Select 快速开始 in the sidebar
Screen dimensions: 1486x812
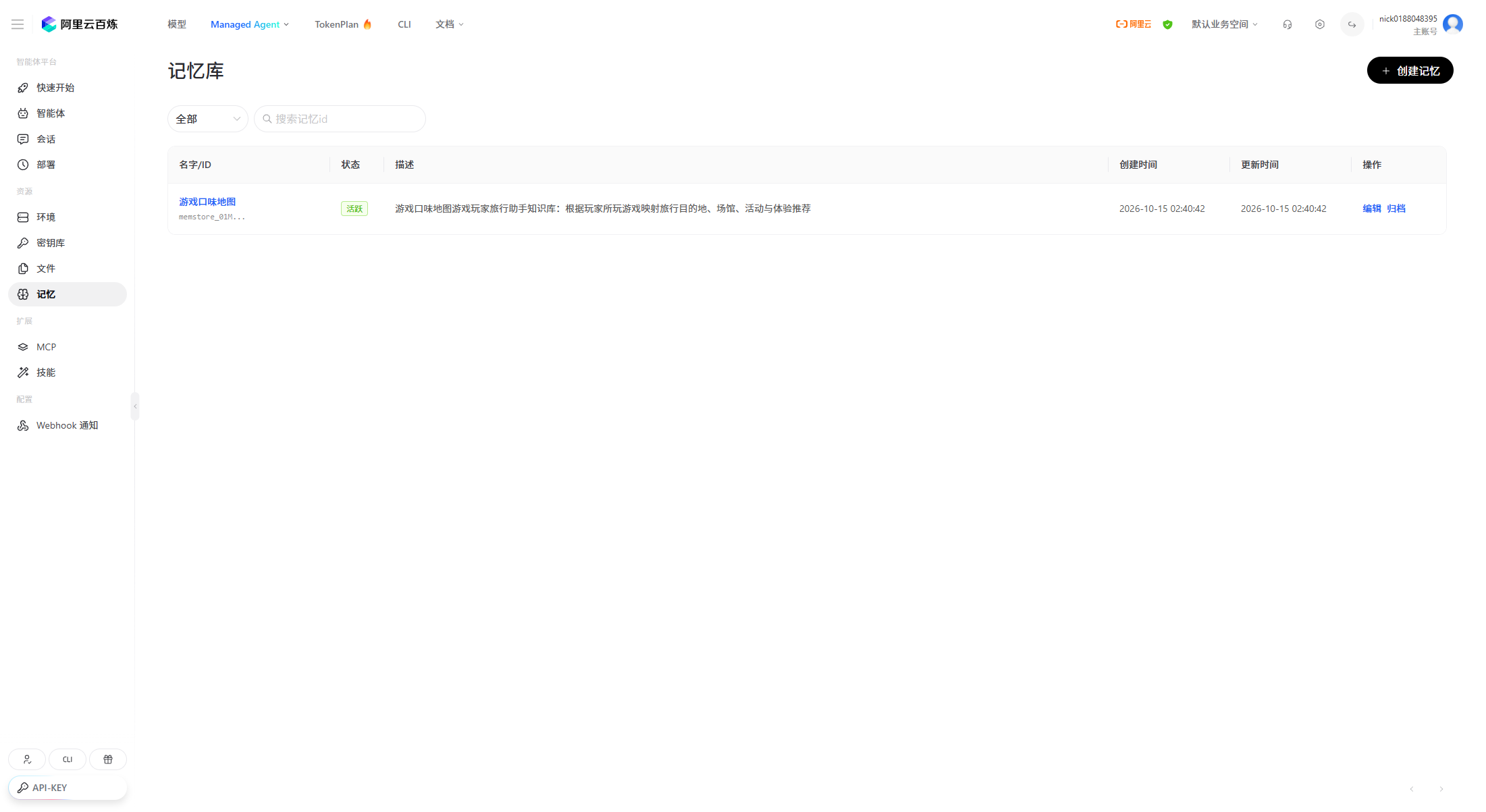(68, 88)
